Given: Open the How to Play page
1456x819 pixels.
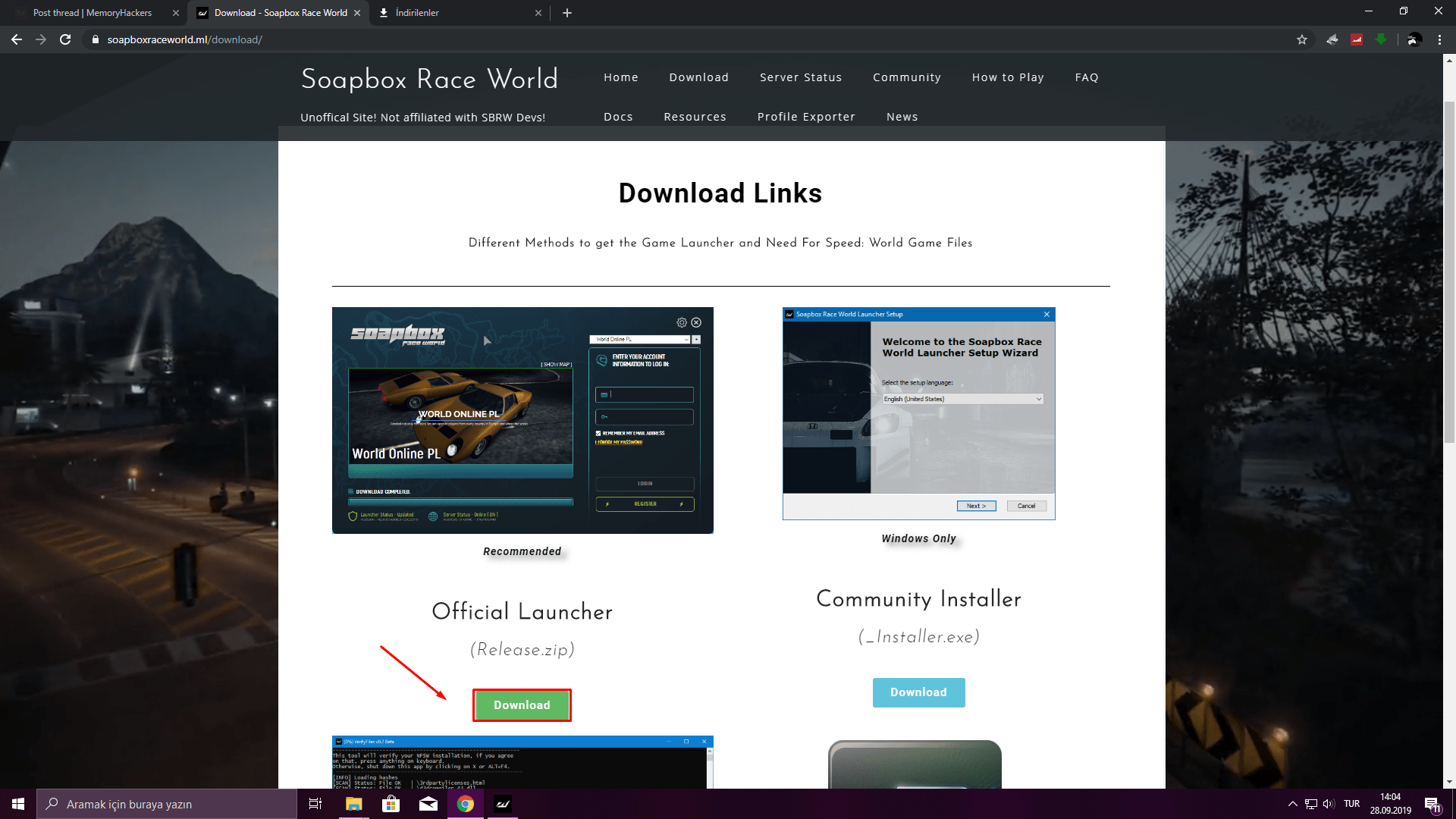Looking at the screenshot, I should pos(1008,77).
